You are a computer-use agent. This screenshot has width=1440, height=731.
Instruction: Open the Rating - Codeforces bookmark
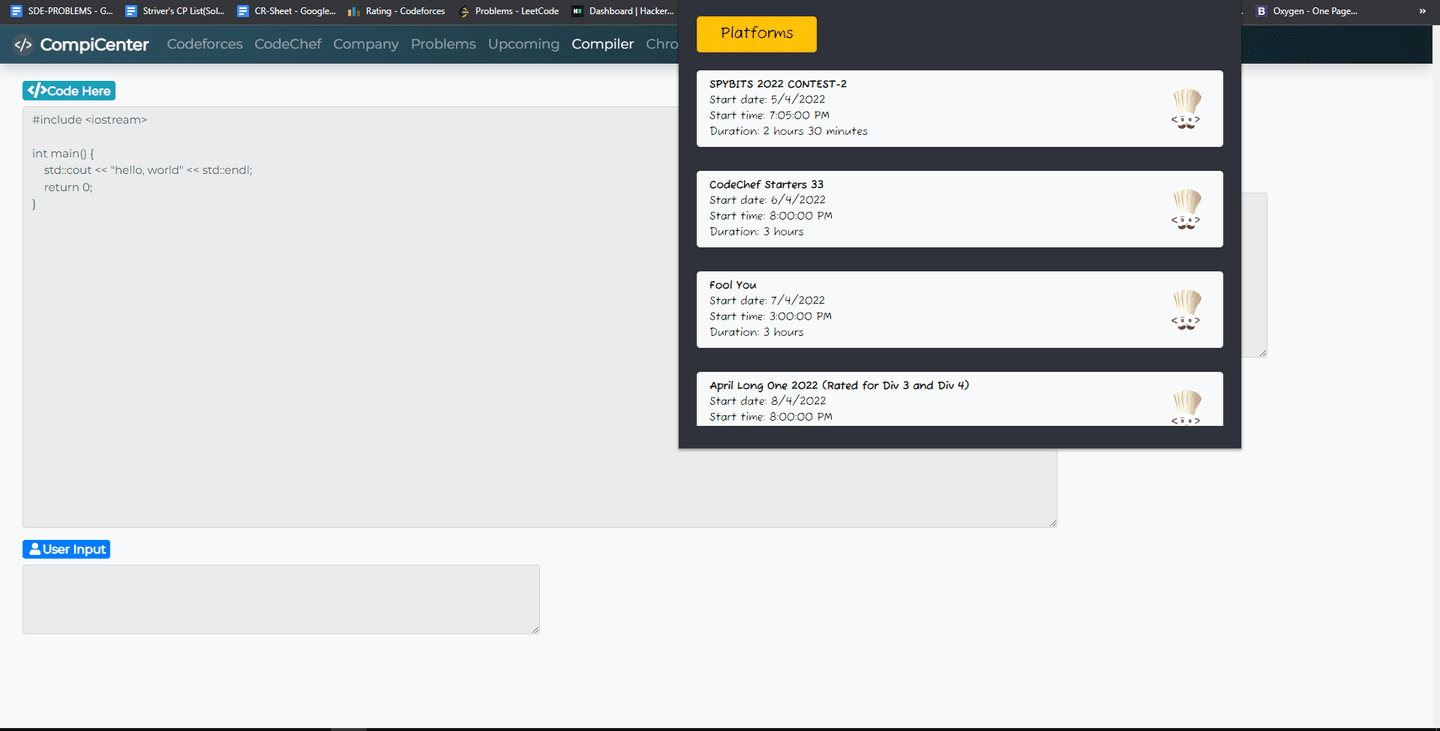pos(396,11)
